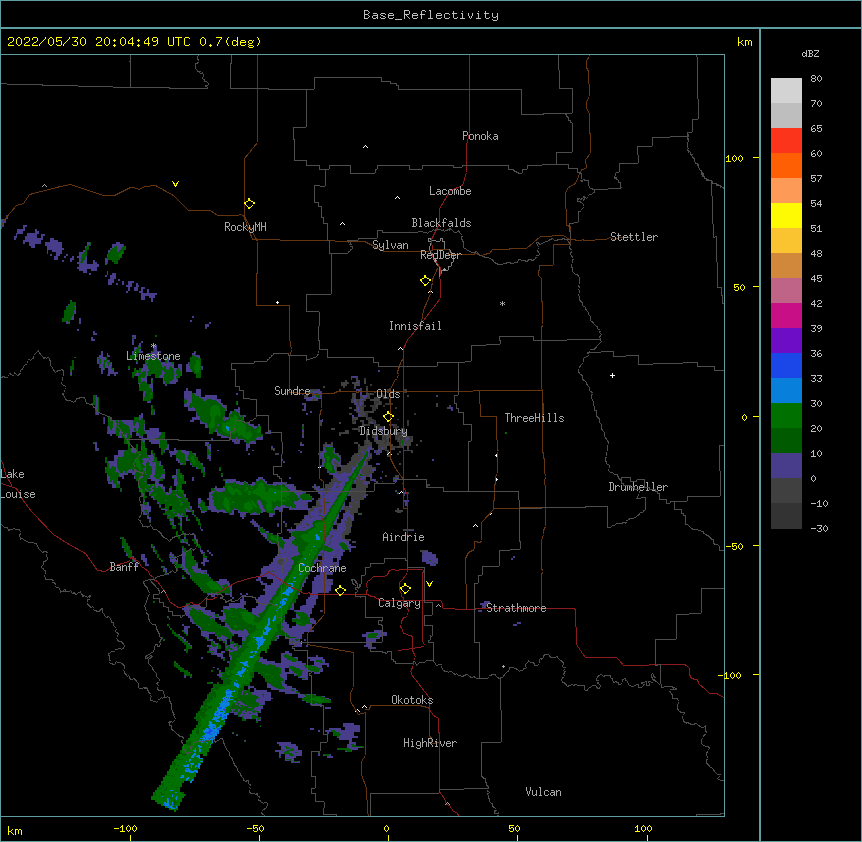Click the yellow V marker east of Calgary
862x842 pixels.
tap(429, 584)
